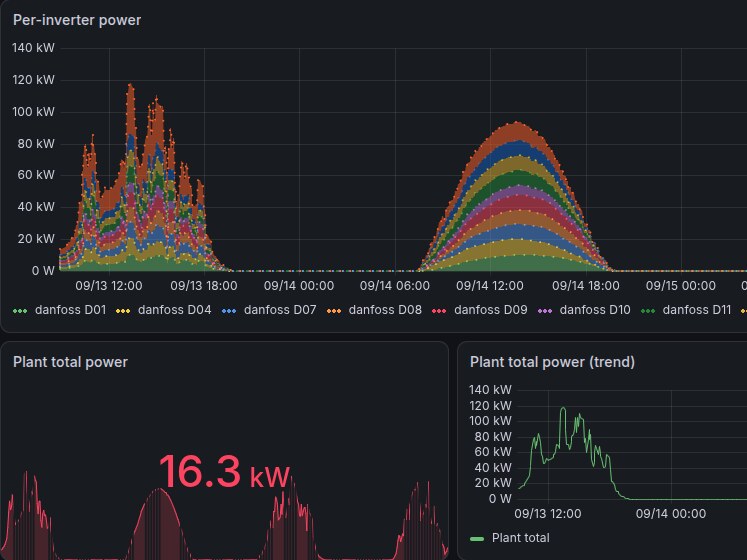Click the 09/14 06:00 axis label
This screenshot has width=747, height=560.
(x=394, y=285)
